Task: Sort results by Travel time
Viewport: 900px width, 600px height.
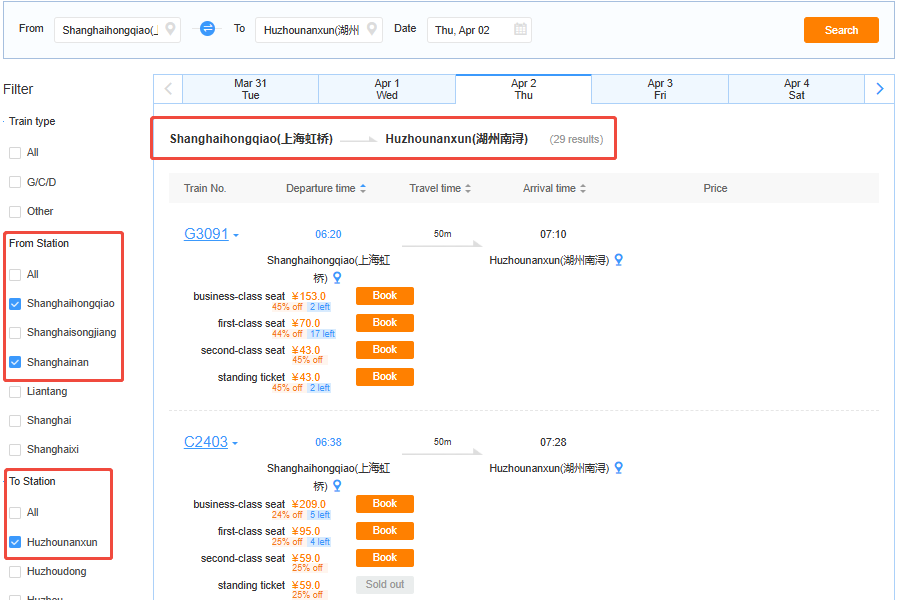Action: (440, 188)
